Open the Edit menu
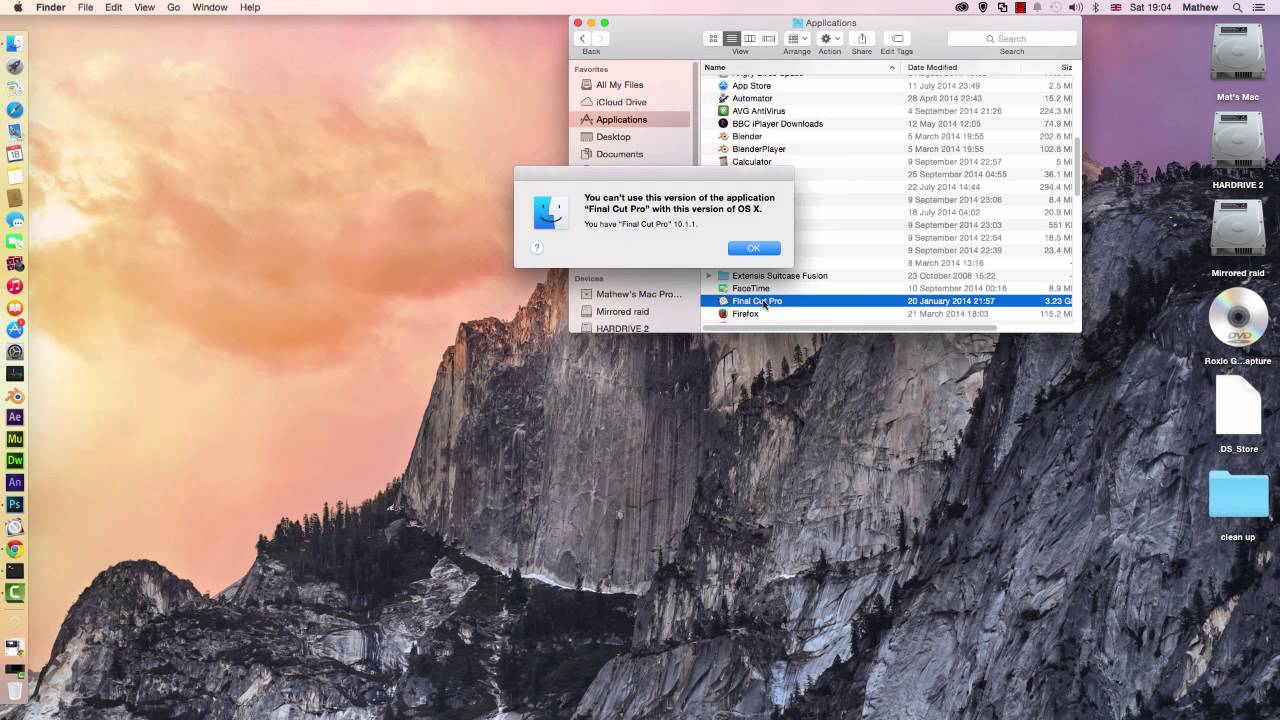 coord(114,7)
